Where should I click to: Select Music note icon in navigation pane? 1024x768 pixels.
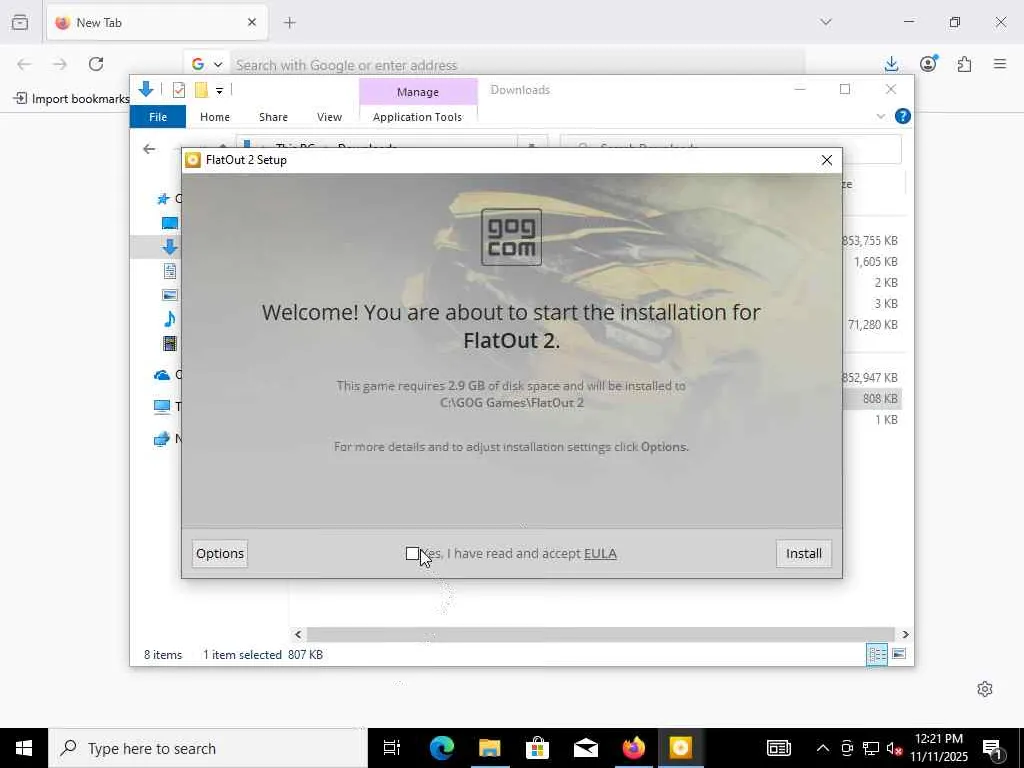pos(170,319)
